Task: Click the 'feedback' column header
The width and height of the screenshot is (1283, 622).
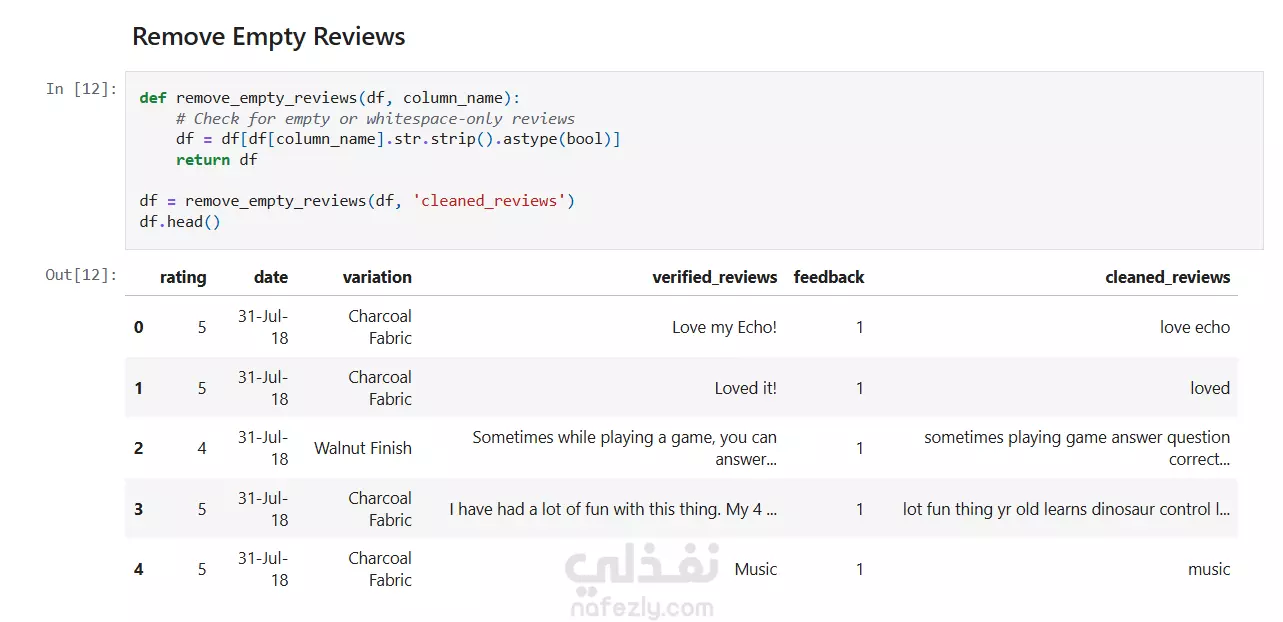Action: coord(829,278)
